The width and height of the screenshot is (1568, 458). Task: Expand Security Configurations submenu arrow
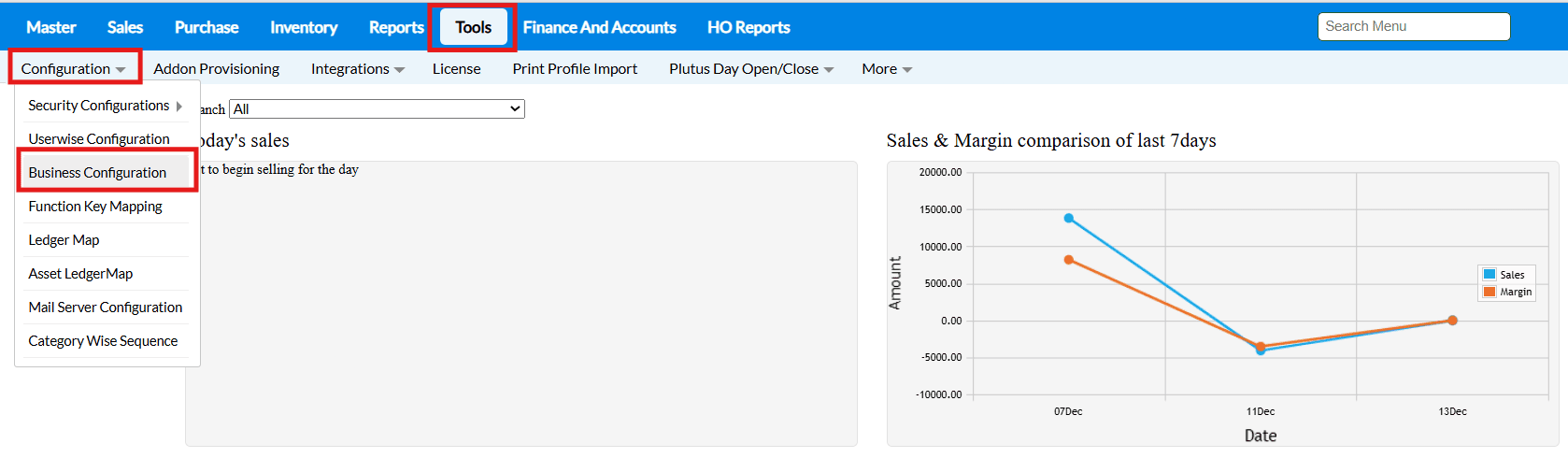point(178,106)
